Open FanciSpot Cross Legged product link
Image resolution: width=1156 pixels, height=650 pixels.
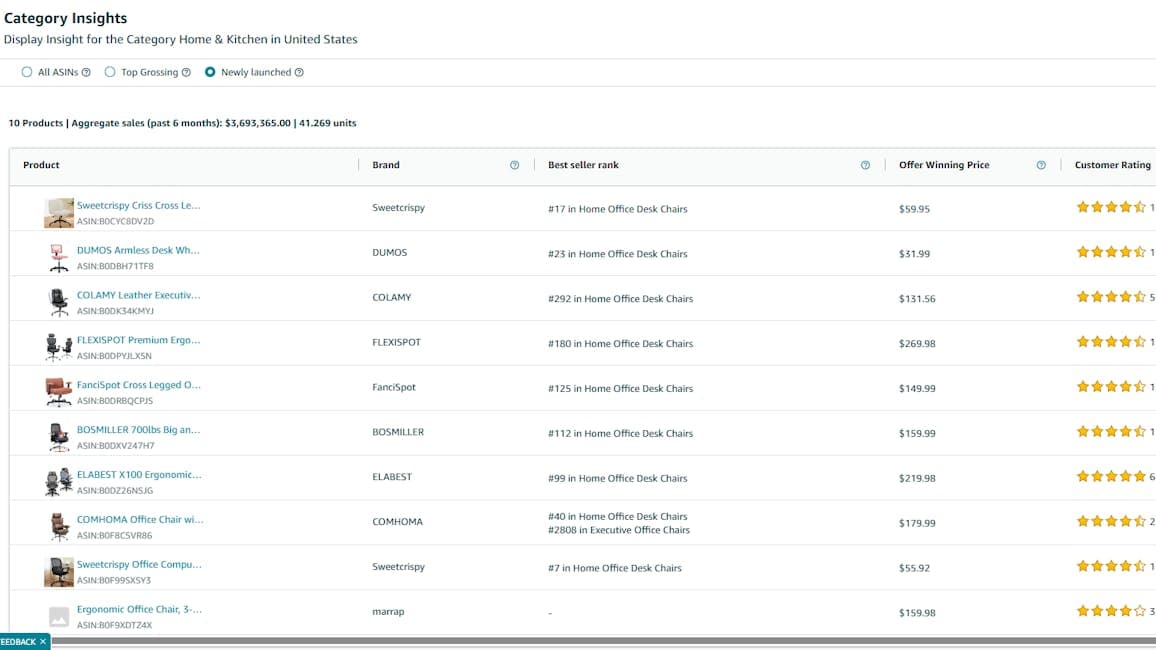[x=139, y=385]
